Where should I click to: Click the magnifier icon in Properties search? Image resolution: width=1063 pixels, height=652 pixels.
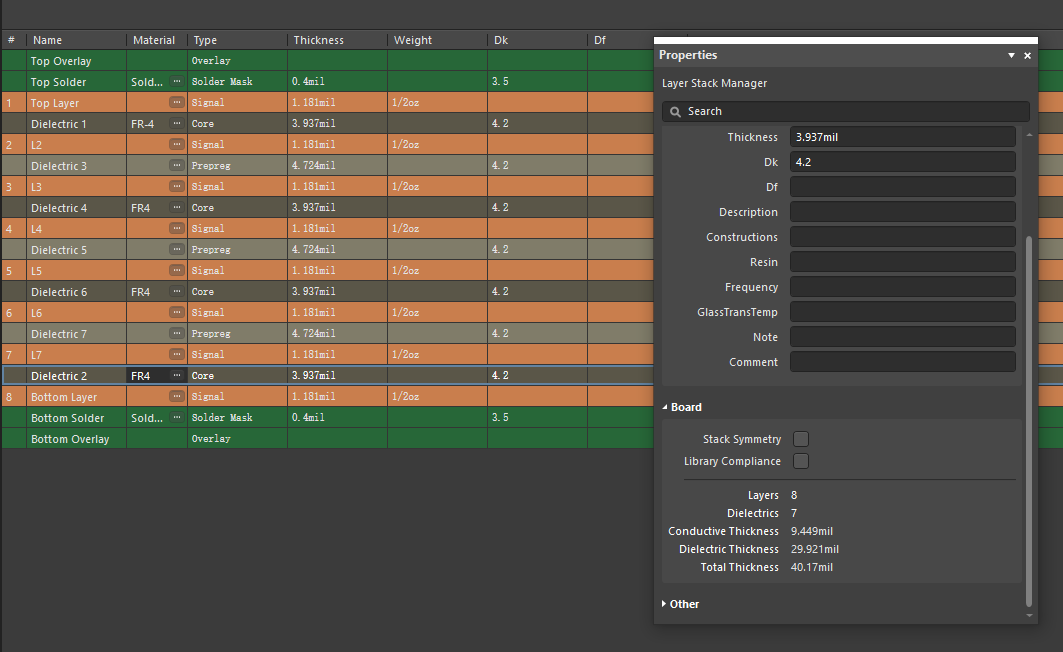tap(676, 112)
